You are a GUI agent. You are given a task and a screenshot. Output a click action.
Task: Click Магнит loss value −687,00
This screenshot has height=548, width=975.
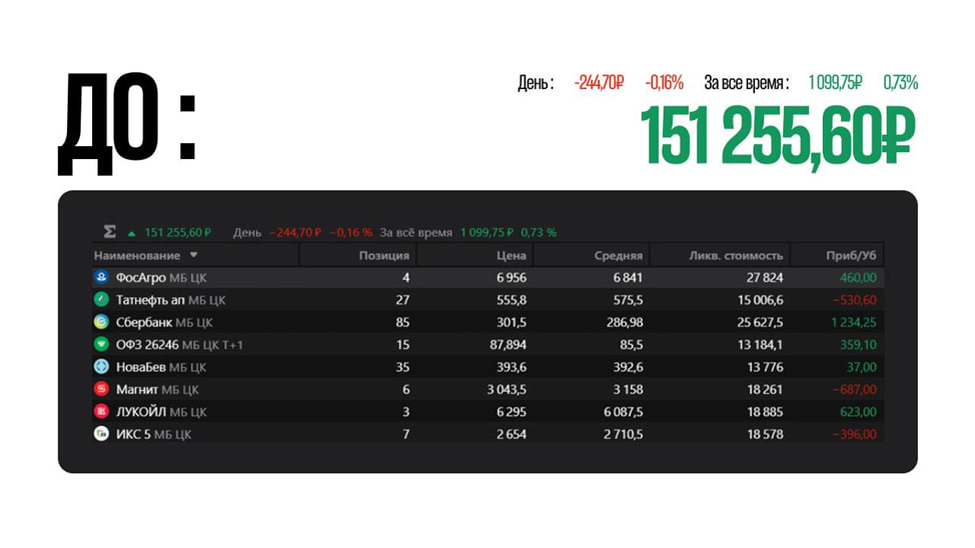pos(854,389)
